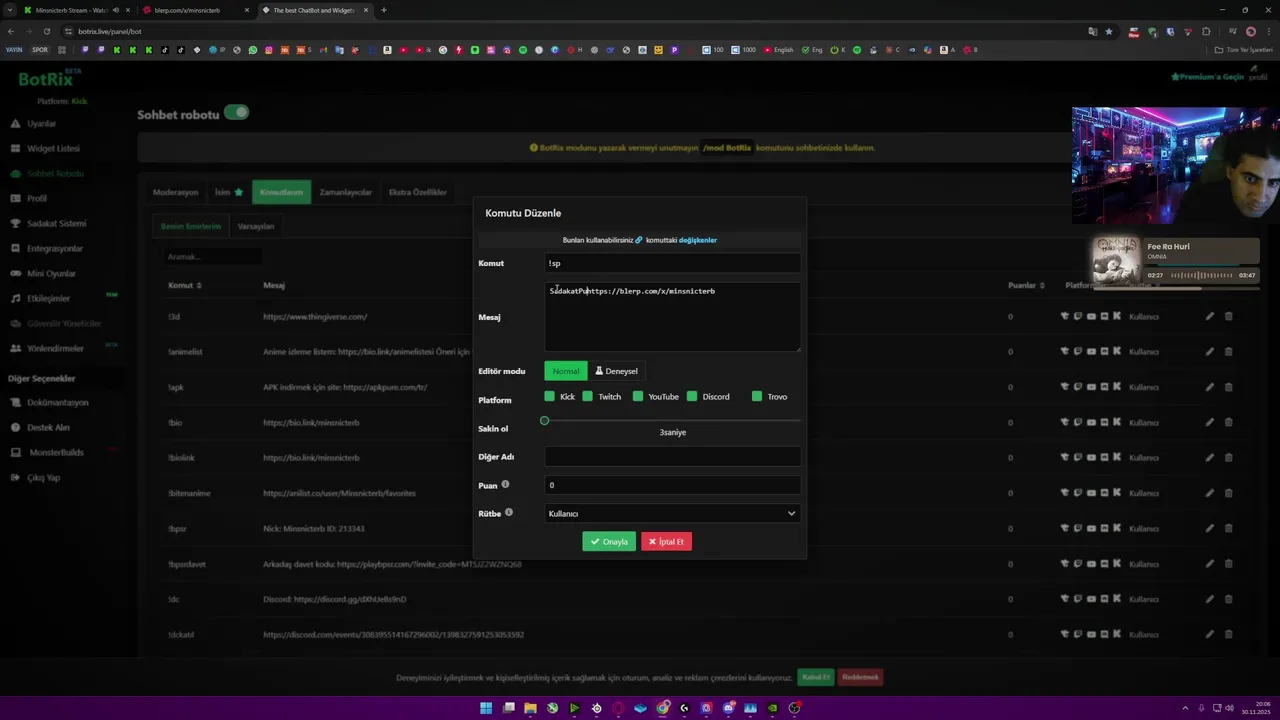Sort table by Puanlar column
The height and width of the screenshot is (720, 1280).
coord(1026,285)
